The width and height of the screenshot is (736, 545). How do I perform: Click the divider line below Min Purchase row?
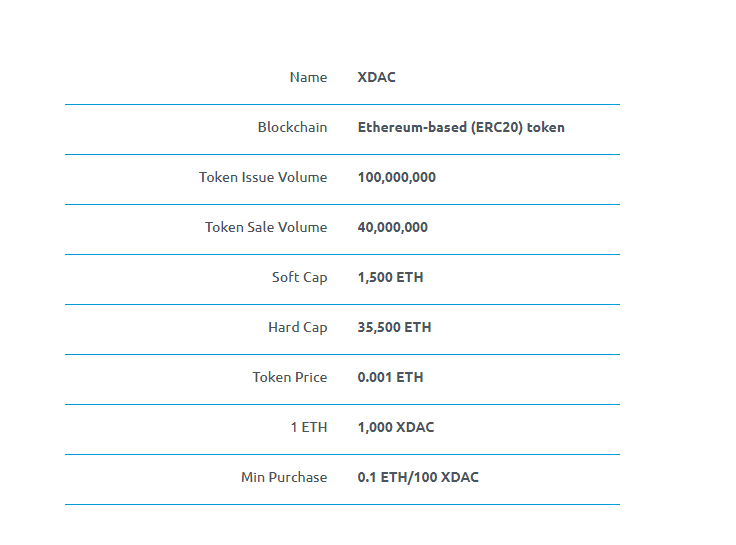[x=342, y=504]
